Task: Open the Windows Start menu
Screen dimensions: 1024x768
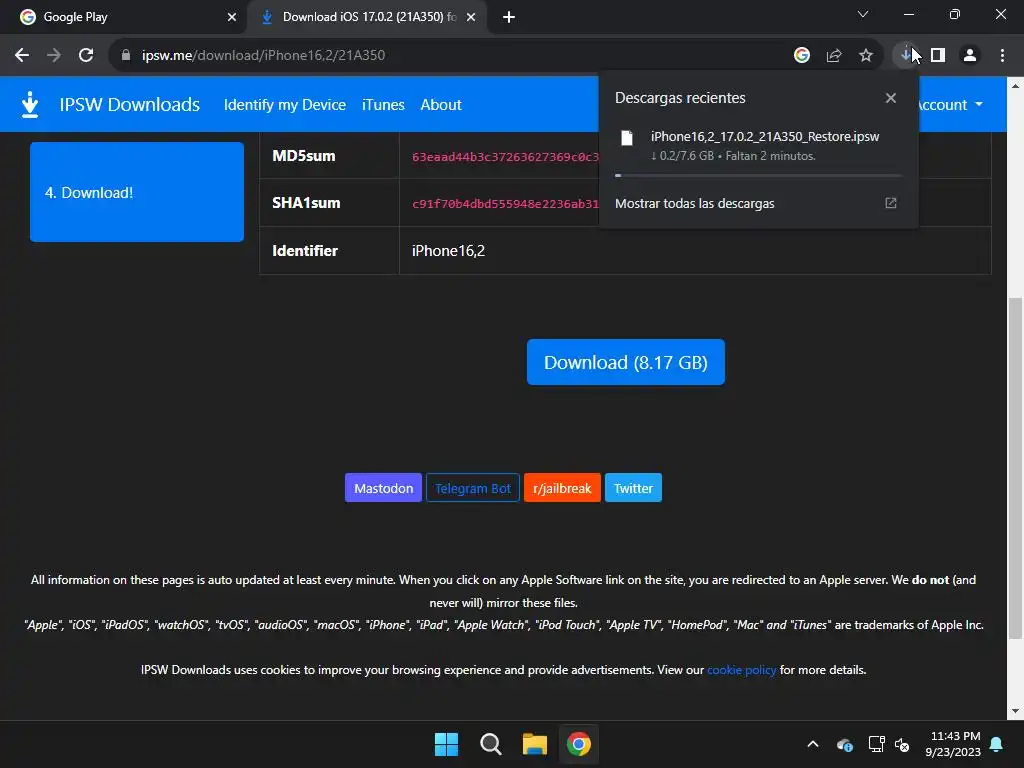Action: (x=447, y=744)
